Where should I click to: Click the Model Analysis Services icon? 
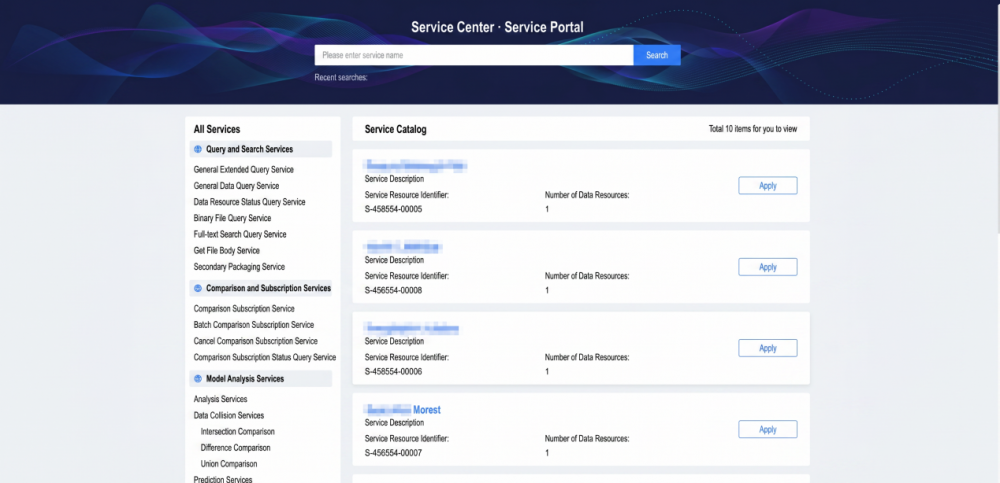click(x=198, y=379)
